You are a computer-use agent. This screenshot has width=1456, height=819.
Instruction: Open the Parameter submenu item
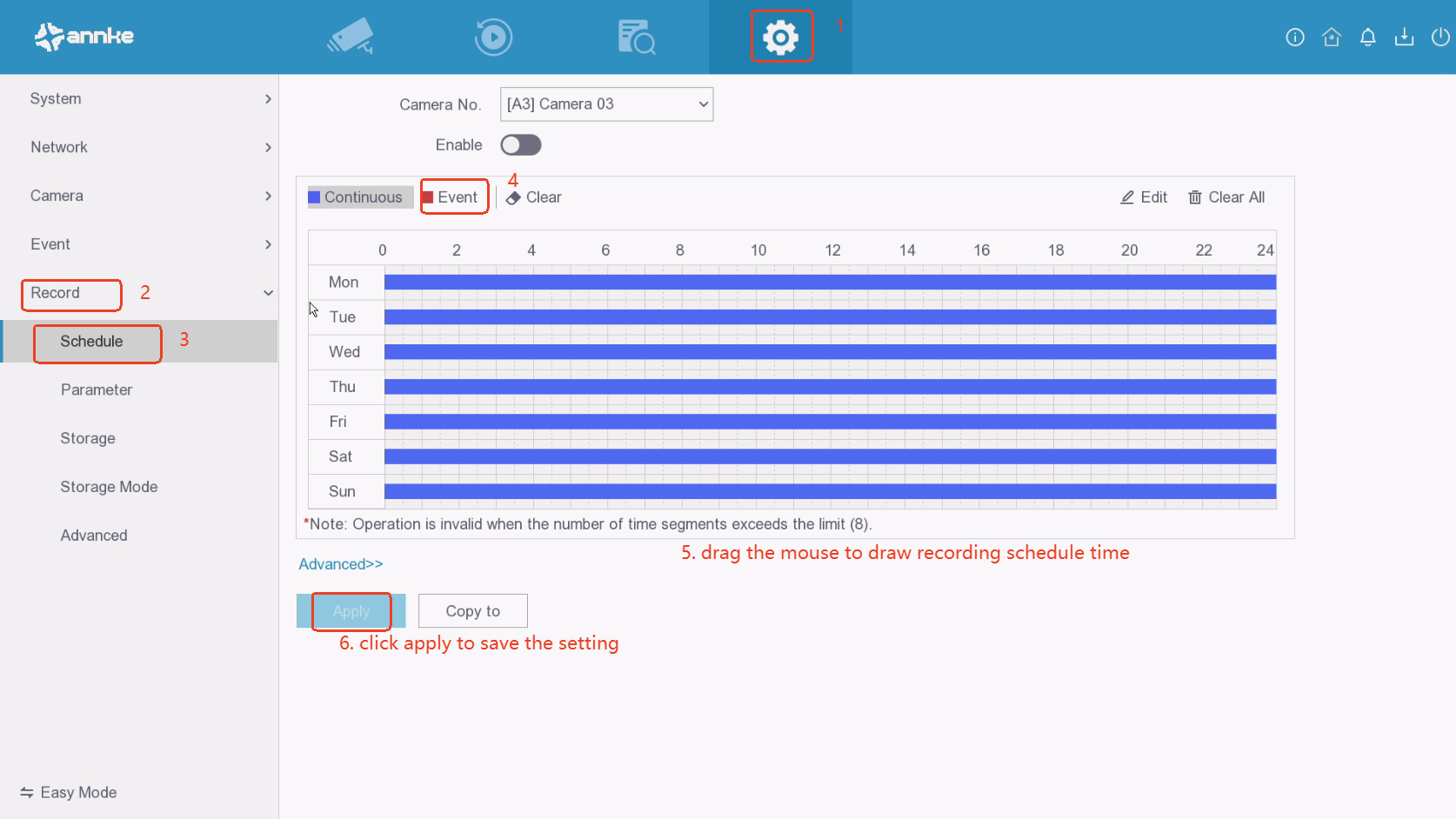pos(97,390)
